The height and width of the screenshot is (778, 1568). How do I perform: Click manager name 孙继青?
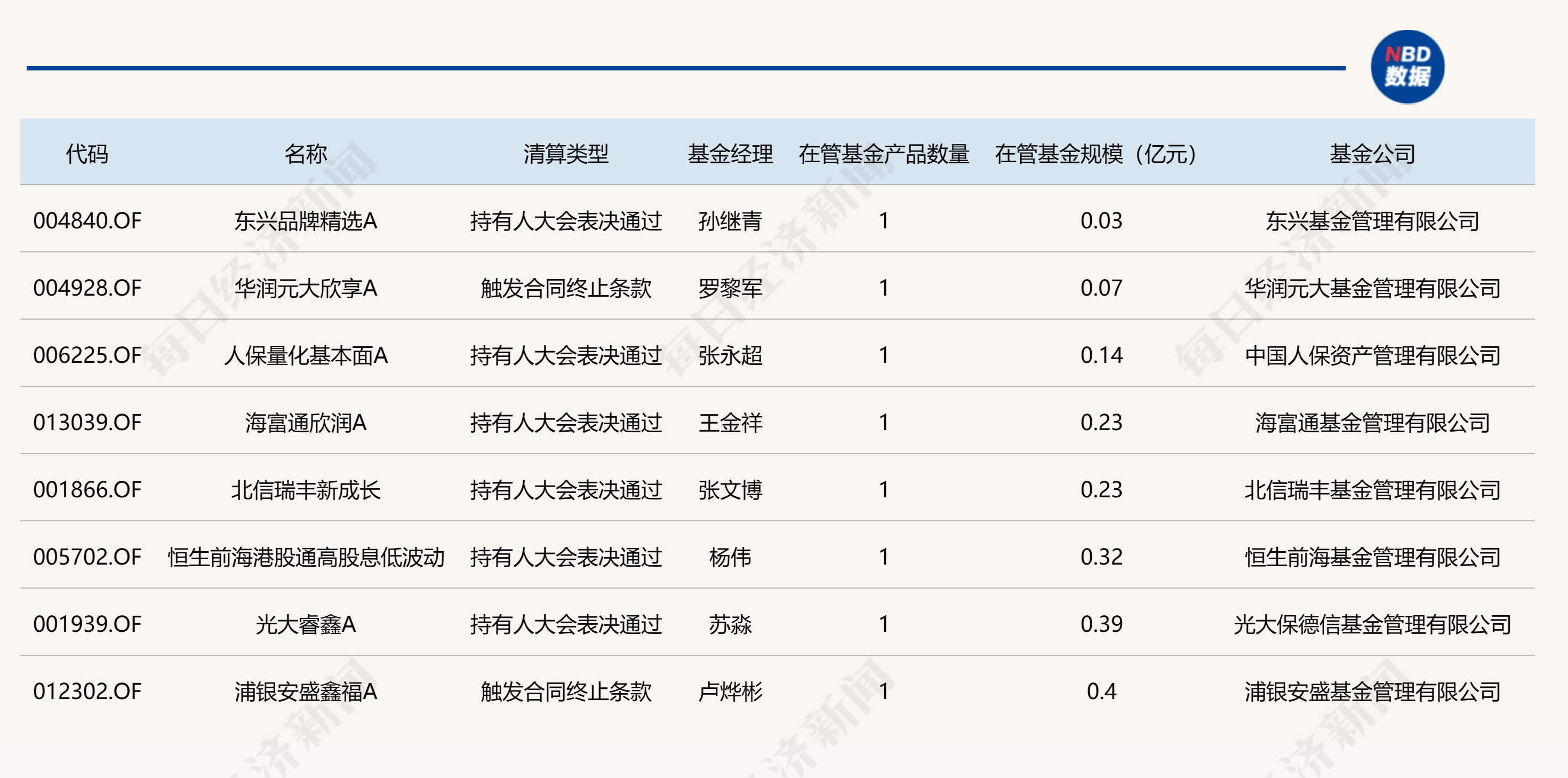click(731, 220)
